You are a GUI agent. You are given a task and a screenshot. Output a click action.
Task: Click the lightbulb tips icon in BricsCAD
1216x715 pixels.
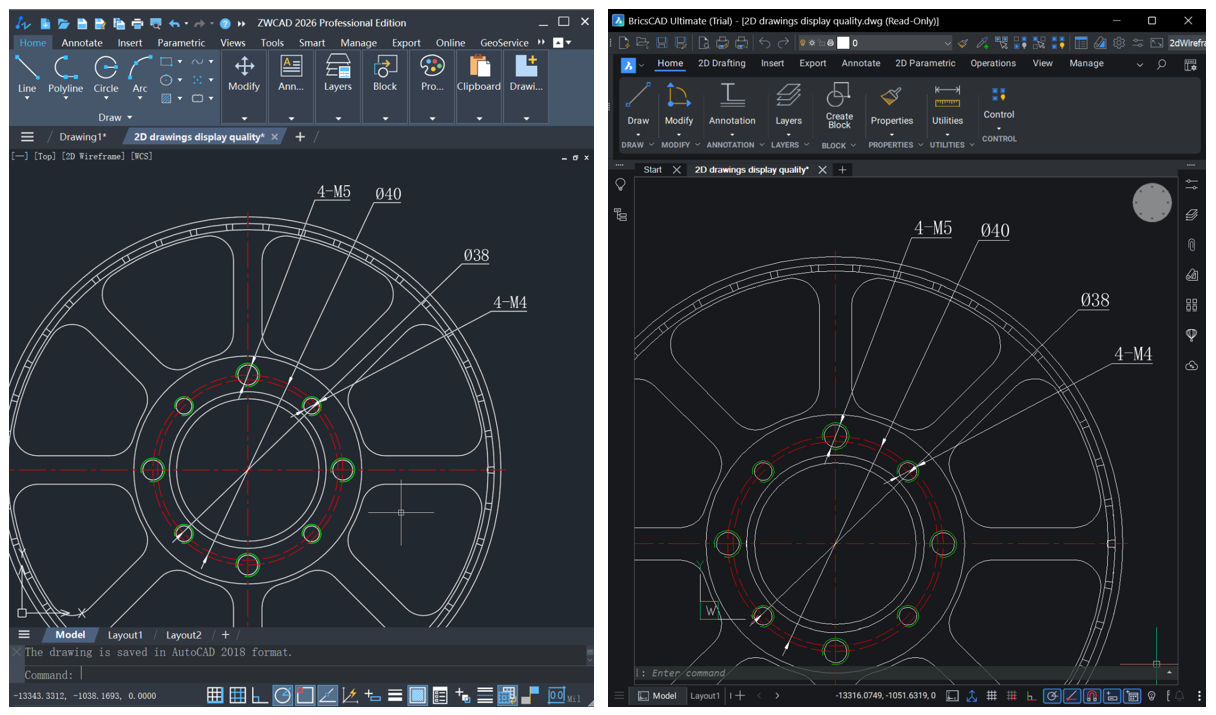pos(620,185)
